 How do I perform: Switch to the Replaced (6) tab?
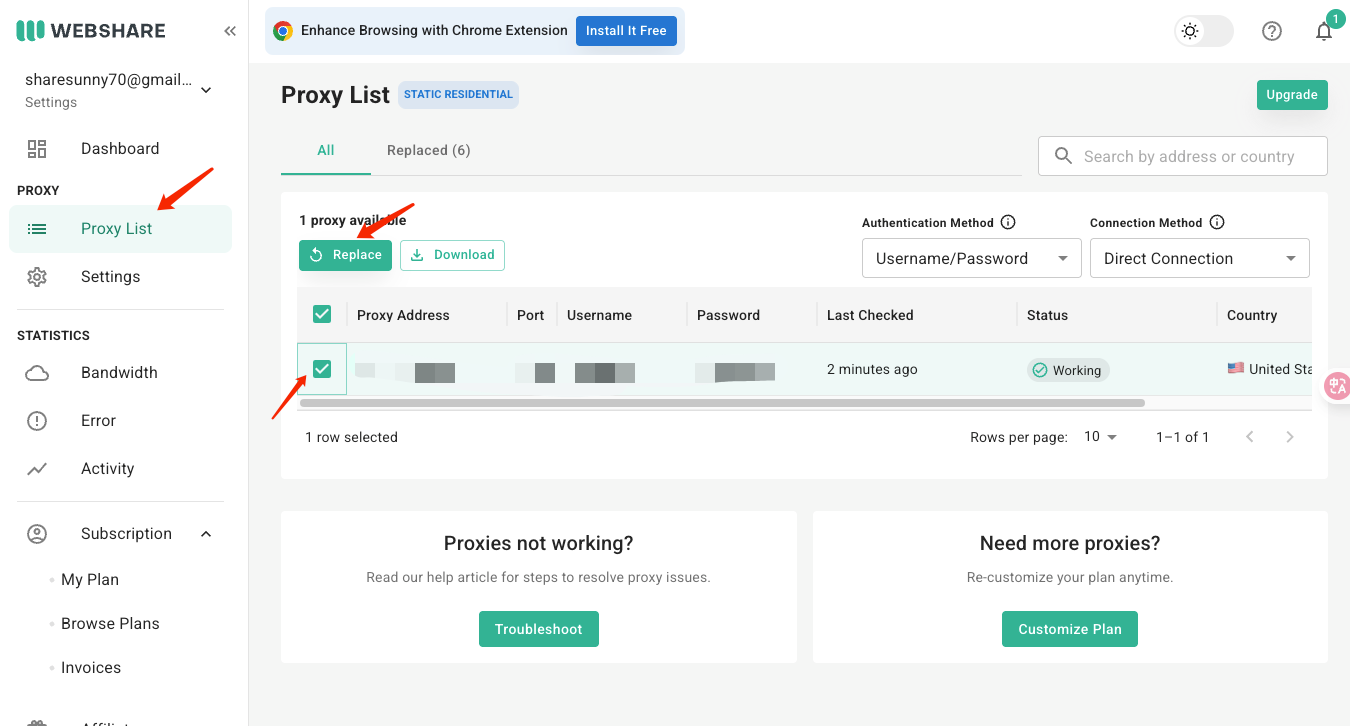pos(429,150)
